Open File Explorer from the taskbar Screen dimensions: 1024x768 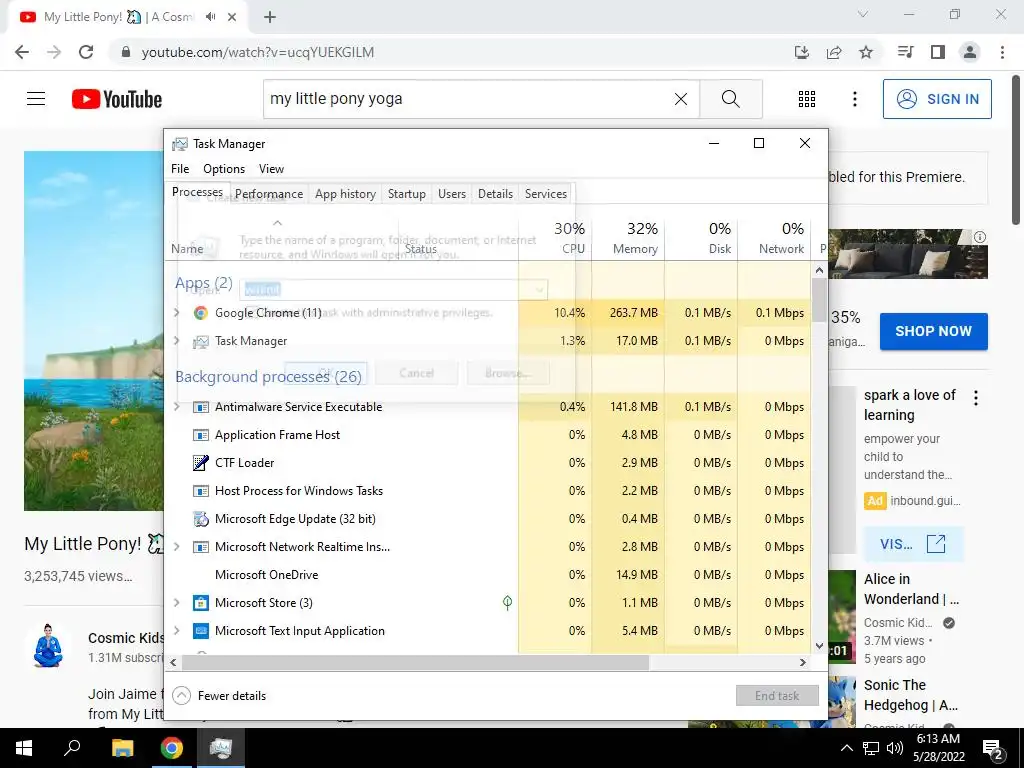pyautogui.click(x=122, y=748)
